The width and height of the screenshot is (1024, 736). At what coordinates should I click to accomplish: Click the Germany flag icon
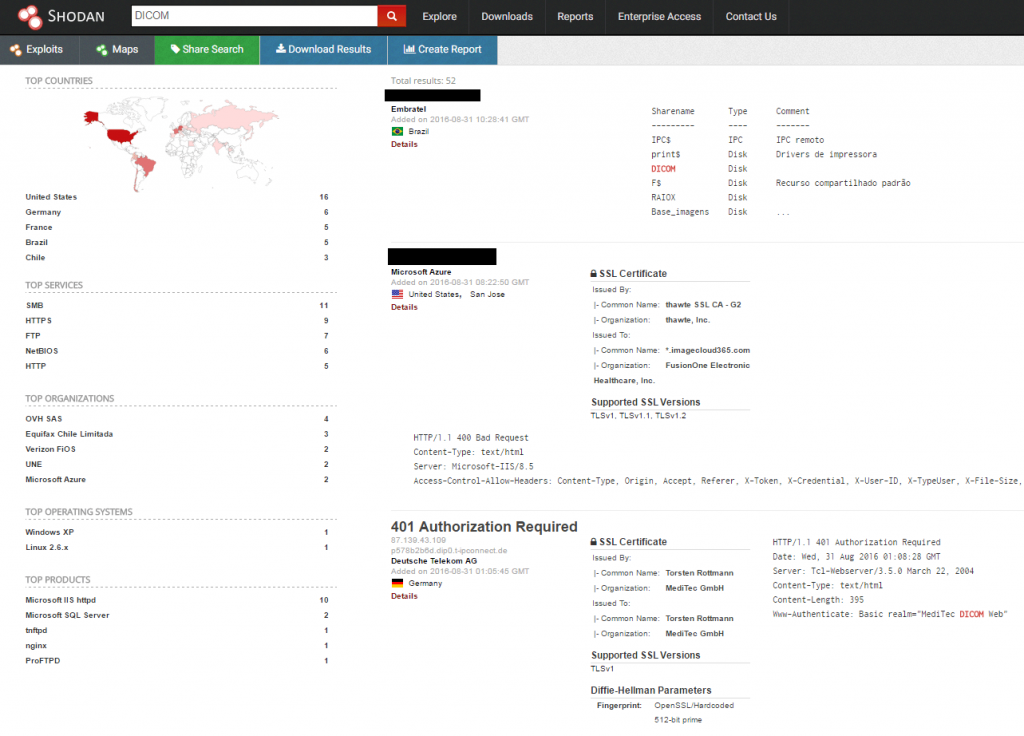pyautogui.click(x=397, y=583)
